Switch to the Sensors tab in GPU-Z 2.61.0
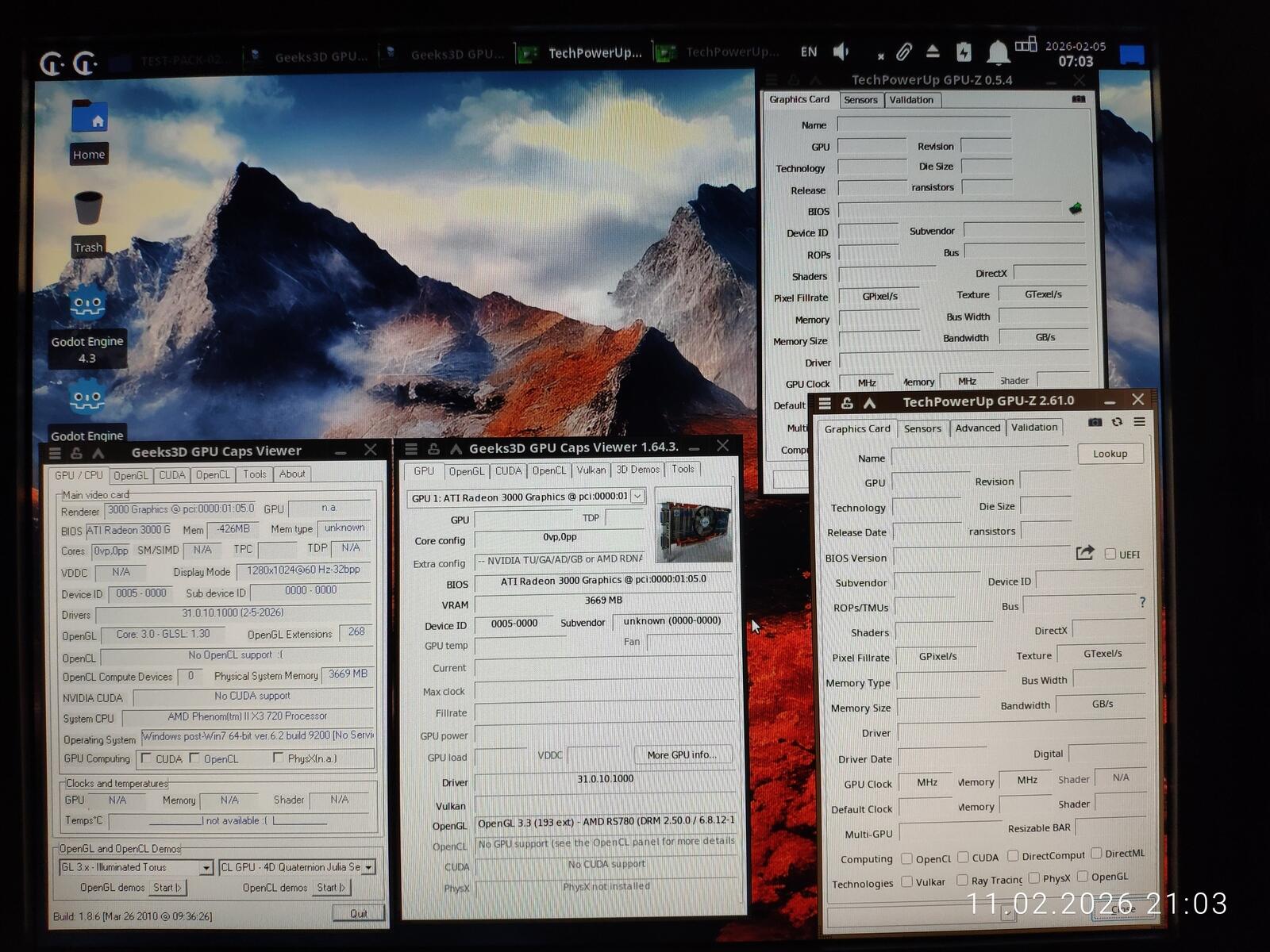The height and width of the screenshot is (952, 1270). click(x=922, y=428)
